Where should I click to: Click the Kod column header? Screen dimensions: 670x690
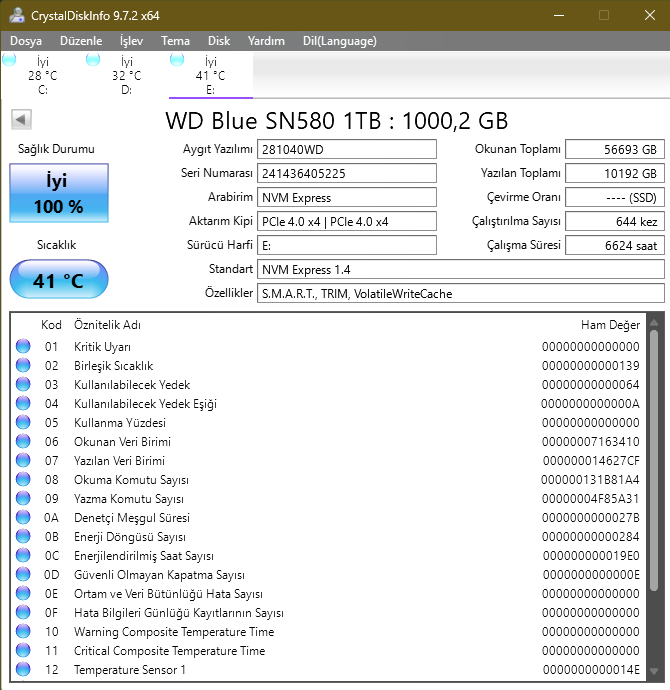pos(51,325)
